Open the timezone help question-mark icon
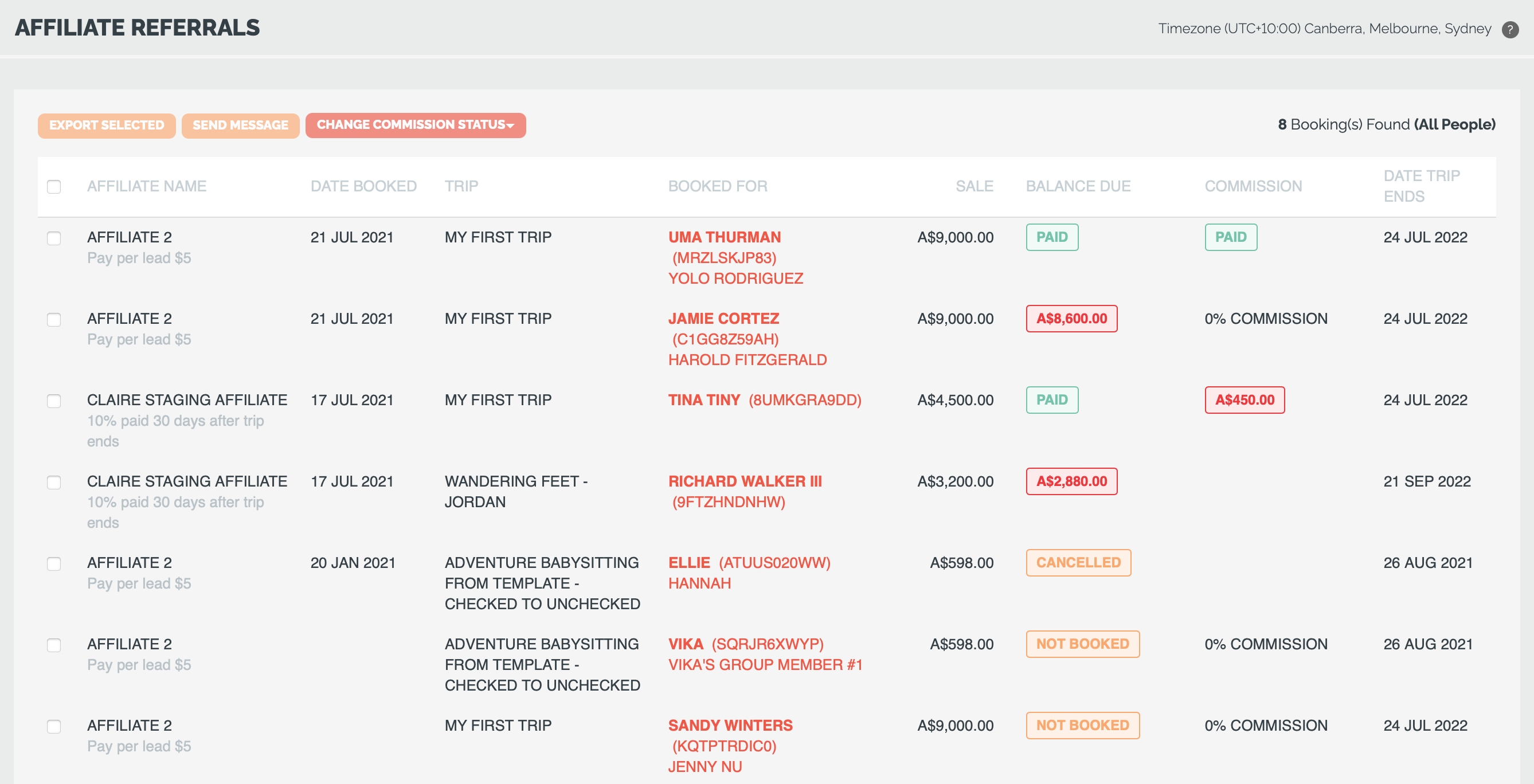This screenshot has height=784, width=1534. tap(1509, 29)
